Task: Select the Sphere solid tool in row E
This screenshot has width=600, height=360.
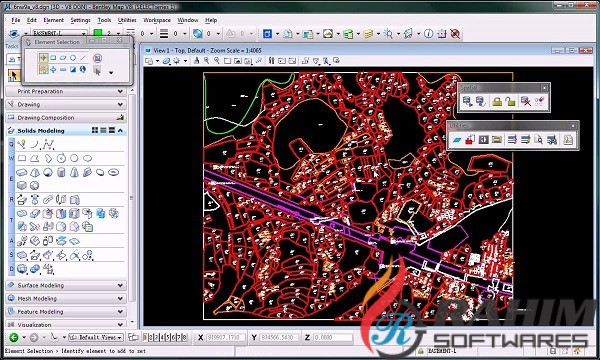Action: click(x=48, y=173)
